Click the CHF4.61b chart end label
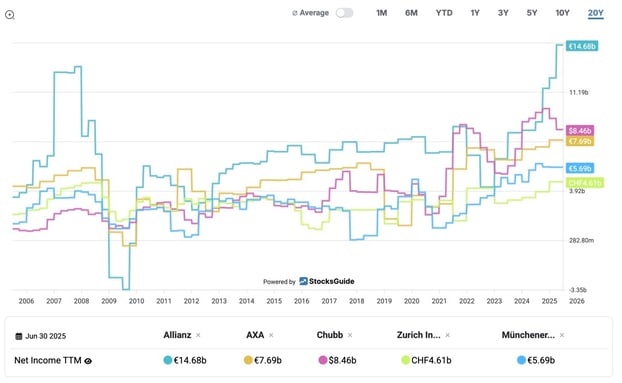 click(585, 183)
